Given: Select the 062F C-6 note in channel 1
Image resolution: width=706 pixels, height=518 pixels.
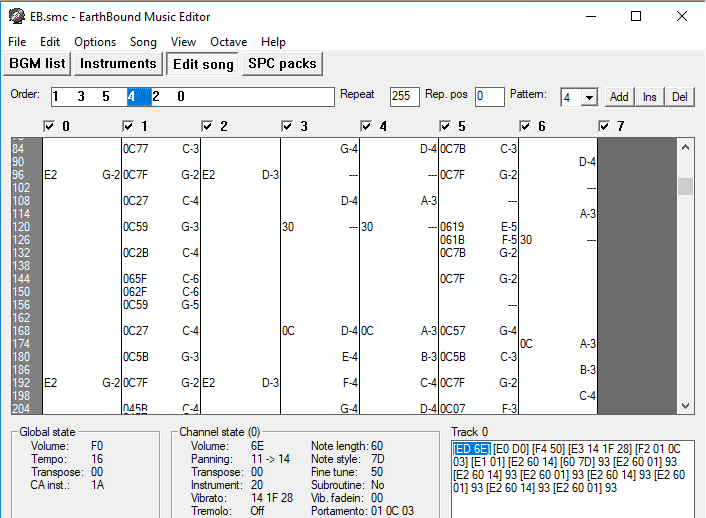Looking at the screenshot, I should click(161, 292).
